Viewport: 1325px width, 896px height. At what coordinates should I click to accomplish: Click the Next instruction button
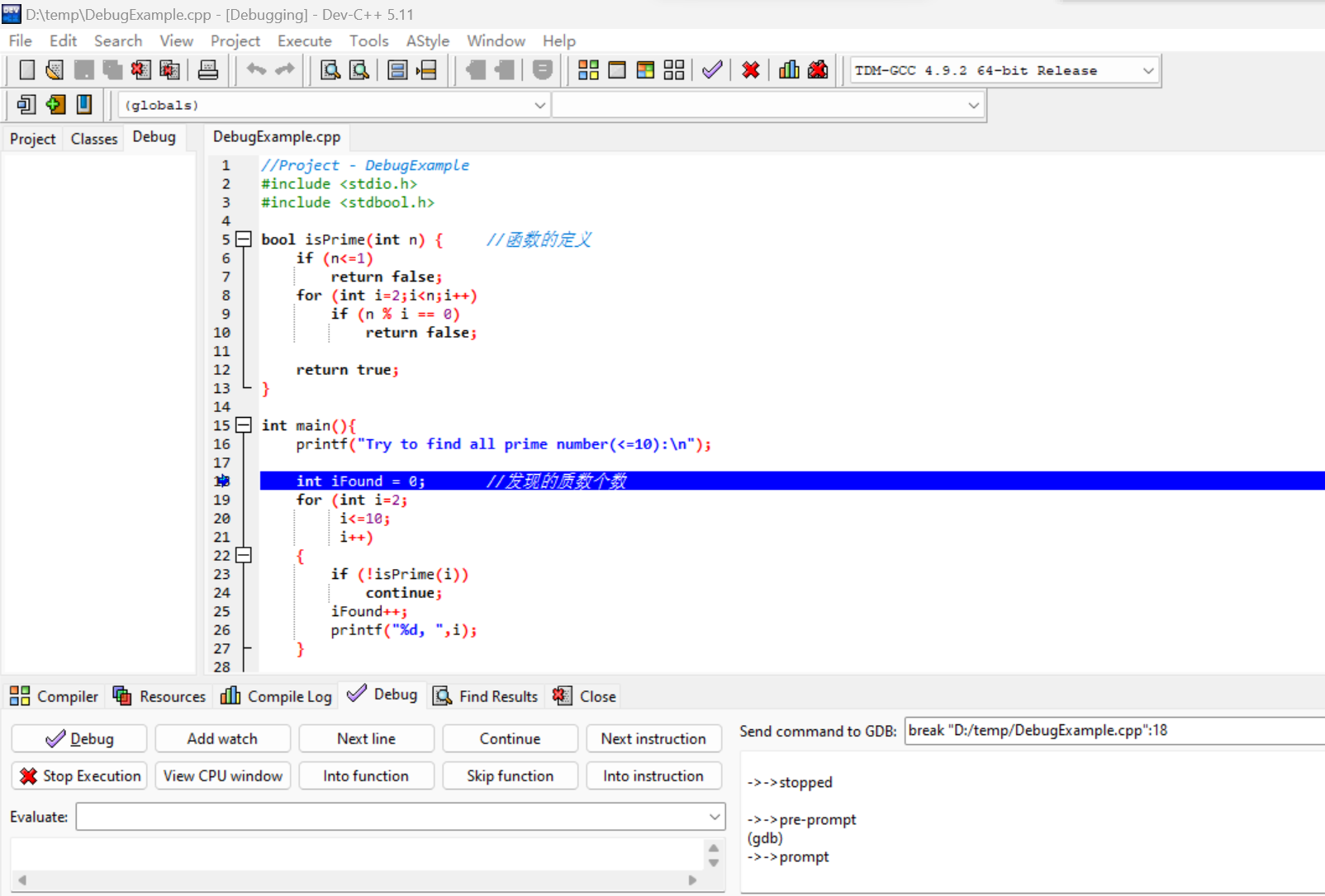tap(653, 738)
